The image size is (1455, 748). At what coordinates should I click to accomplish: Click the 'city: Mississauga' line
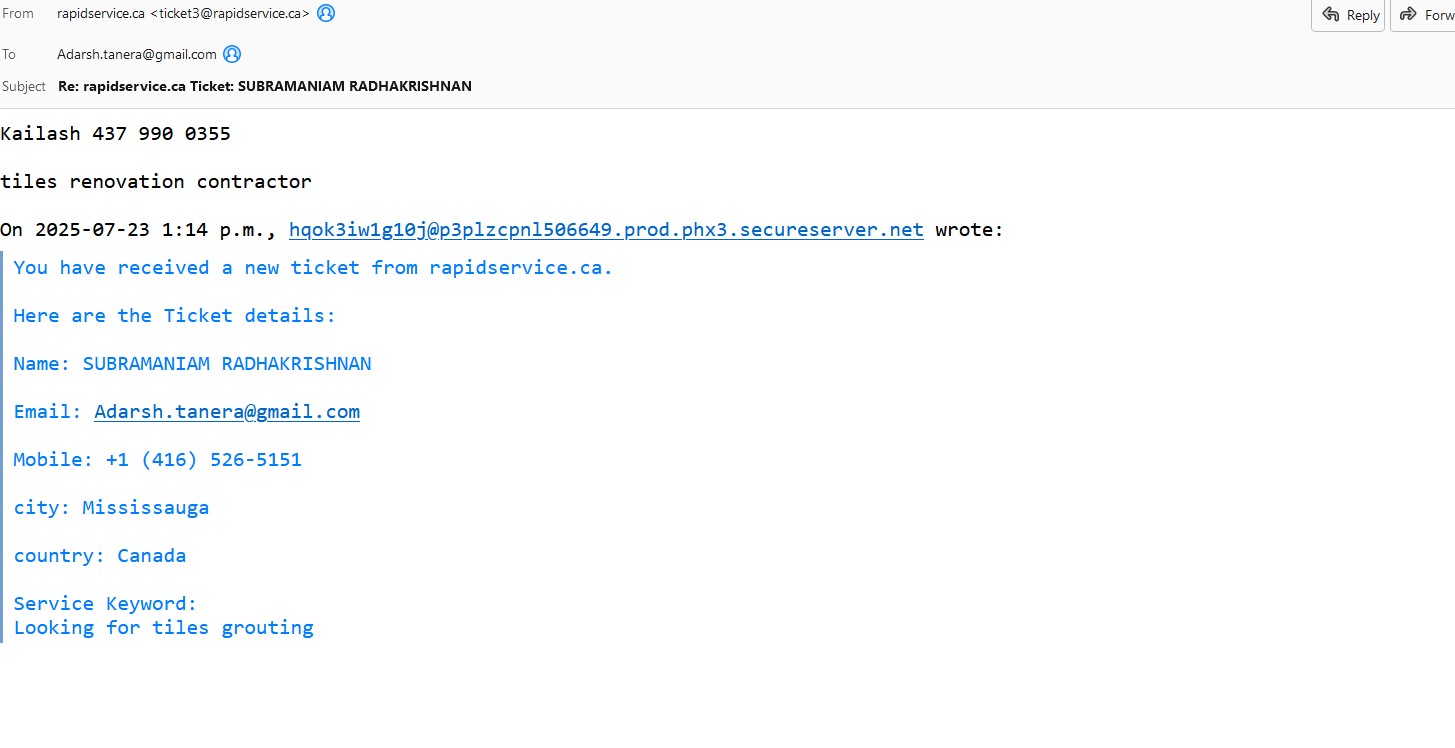pos(111,508)
